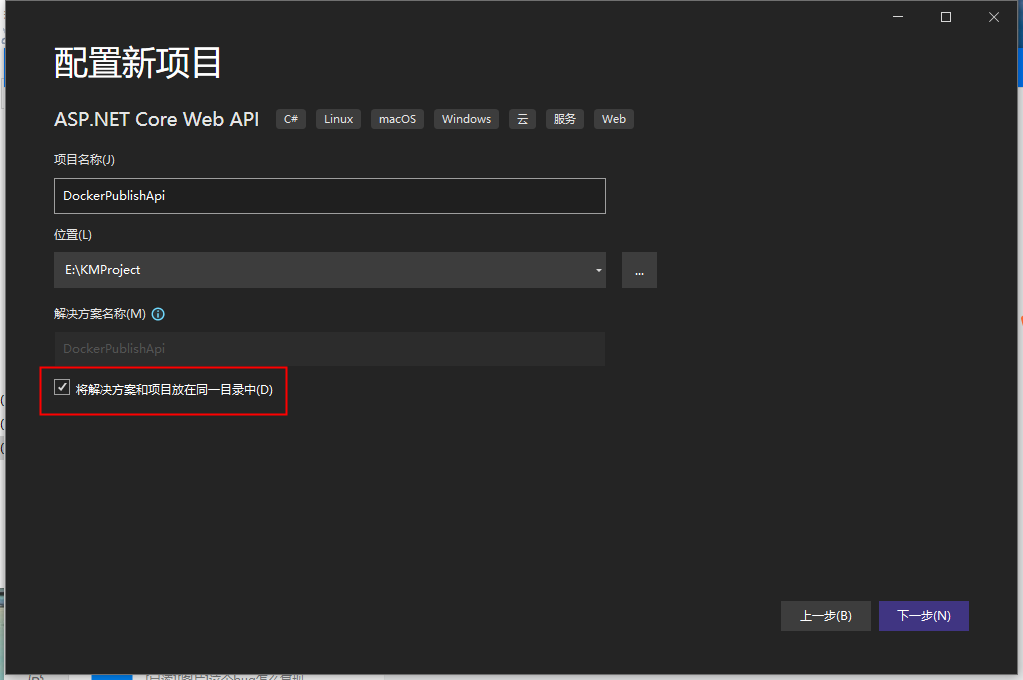Click the 解决方案名称(M) label

[x=100, y=314]
